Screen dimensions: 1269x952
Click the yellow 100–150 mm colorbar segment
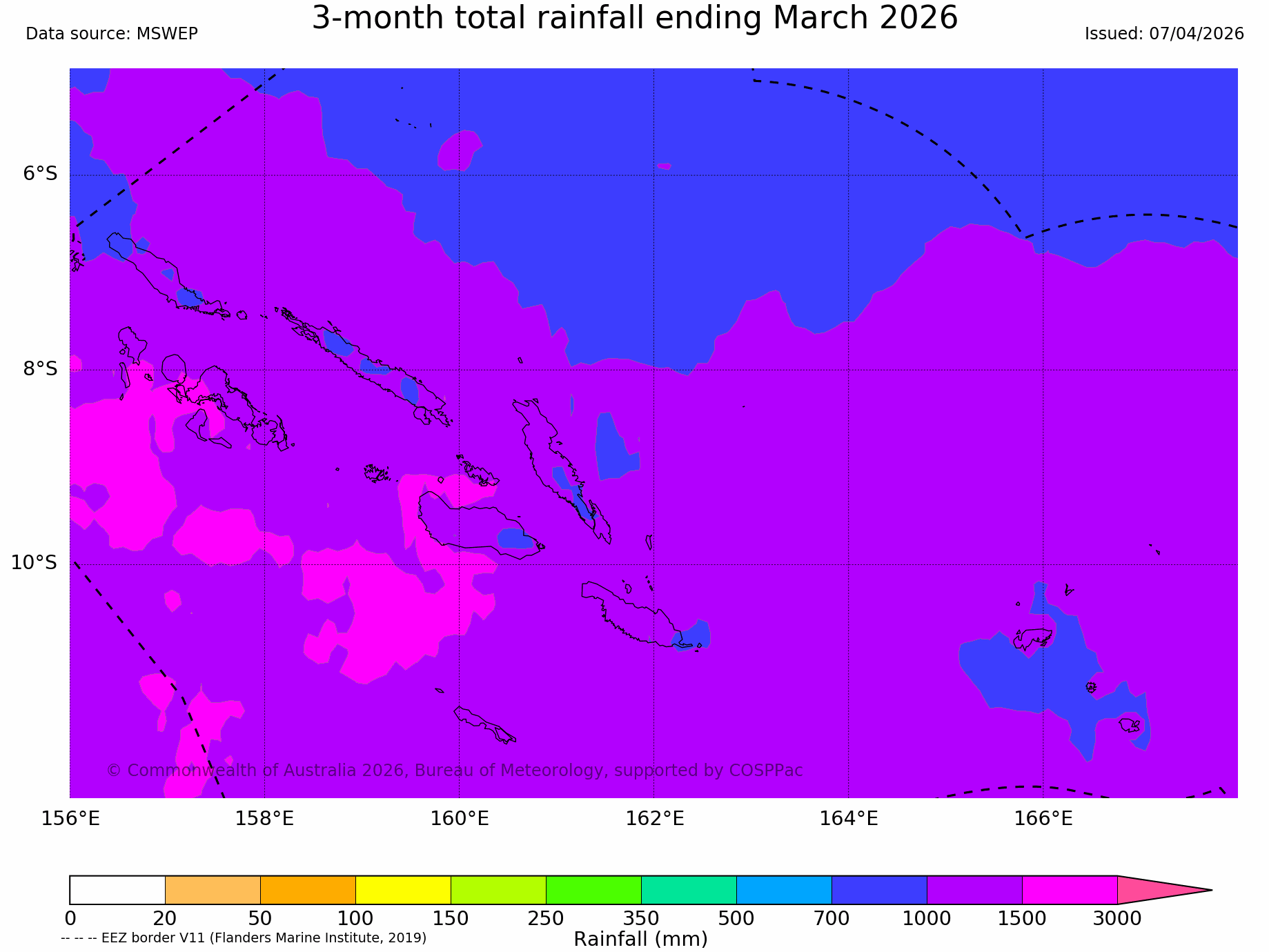(x=403, y=890)
